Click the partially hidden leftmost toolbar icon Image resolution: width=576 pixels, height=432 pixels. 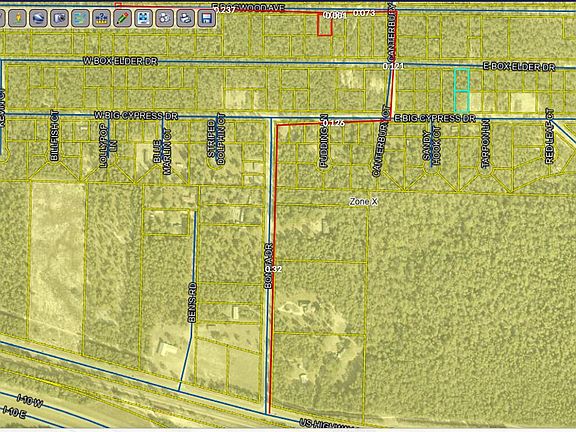pyautogui.click(x=2, y=18)
